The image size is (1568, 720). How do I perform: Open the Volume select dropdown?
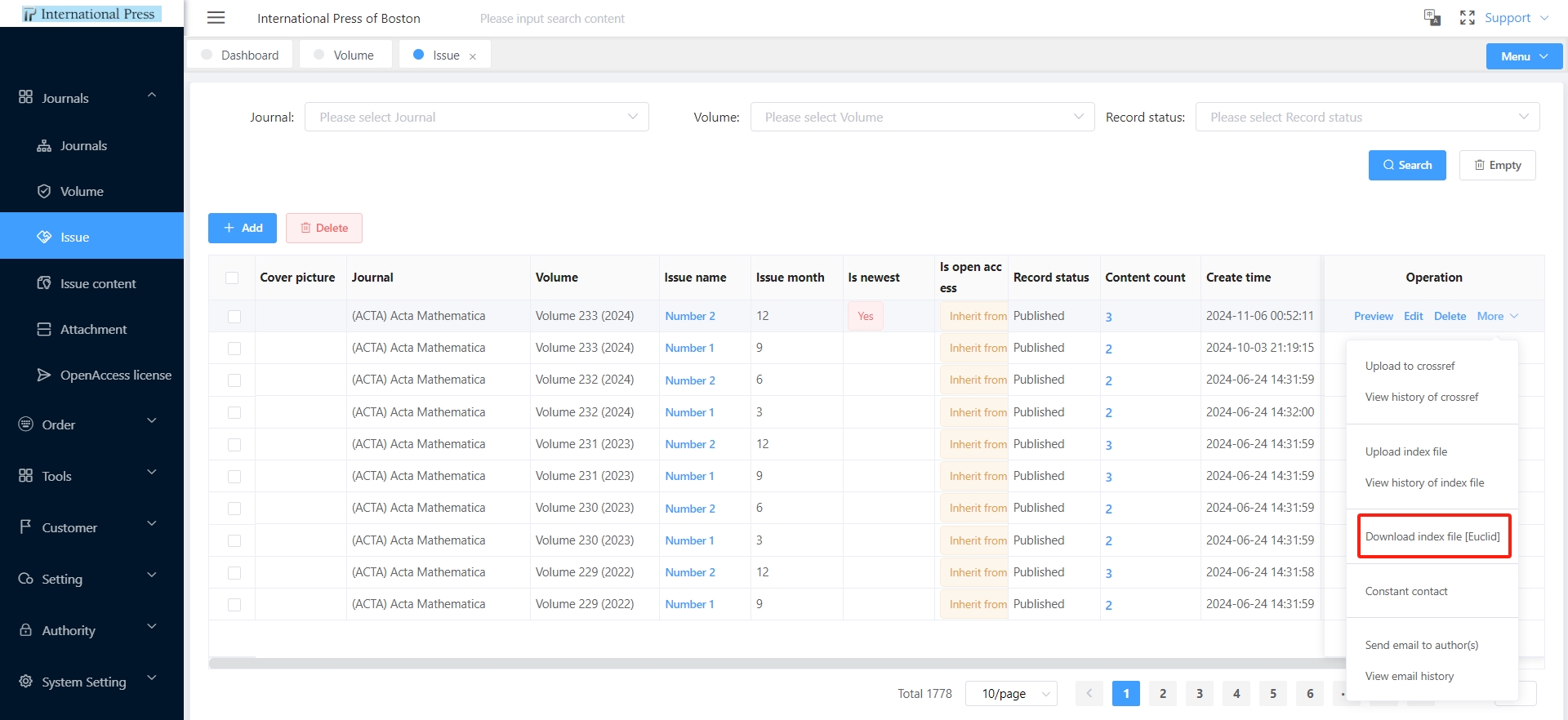tap(922, 117)
